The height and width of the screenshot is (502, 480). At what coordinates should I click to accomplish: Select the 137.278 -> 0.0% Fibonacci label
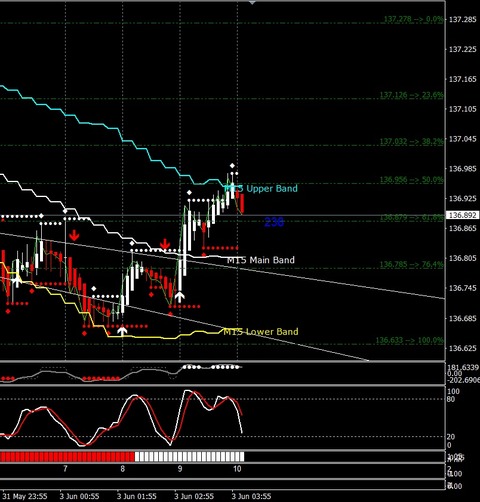(414, 19)
